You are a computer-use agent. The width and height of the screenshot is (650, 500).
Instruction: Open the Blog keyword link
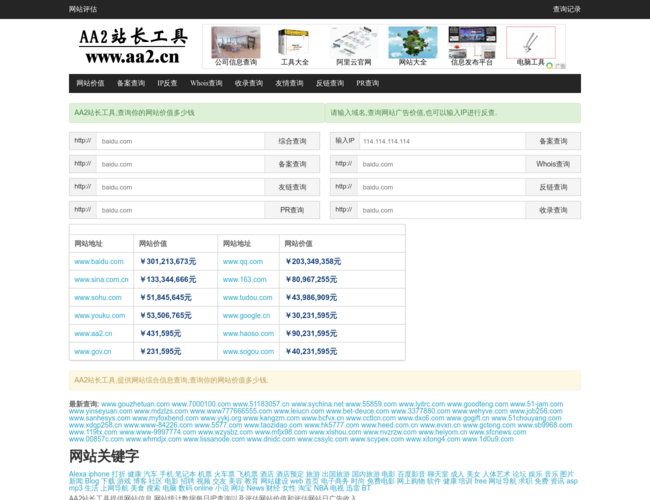click(x=92, y=481)
